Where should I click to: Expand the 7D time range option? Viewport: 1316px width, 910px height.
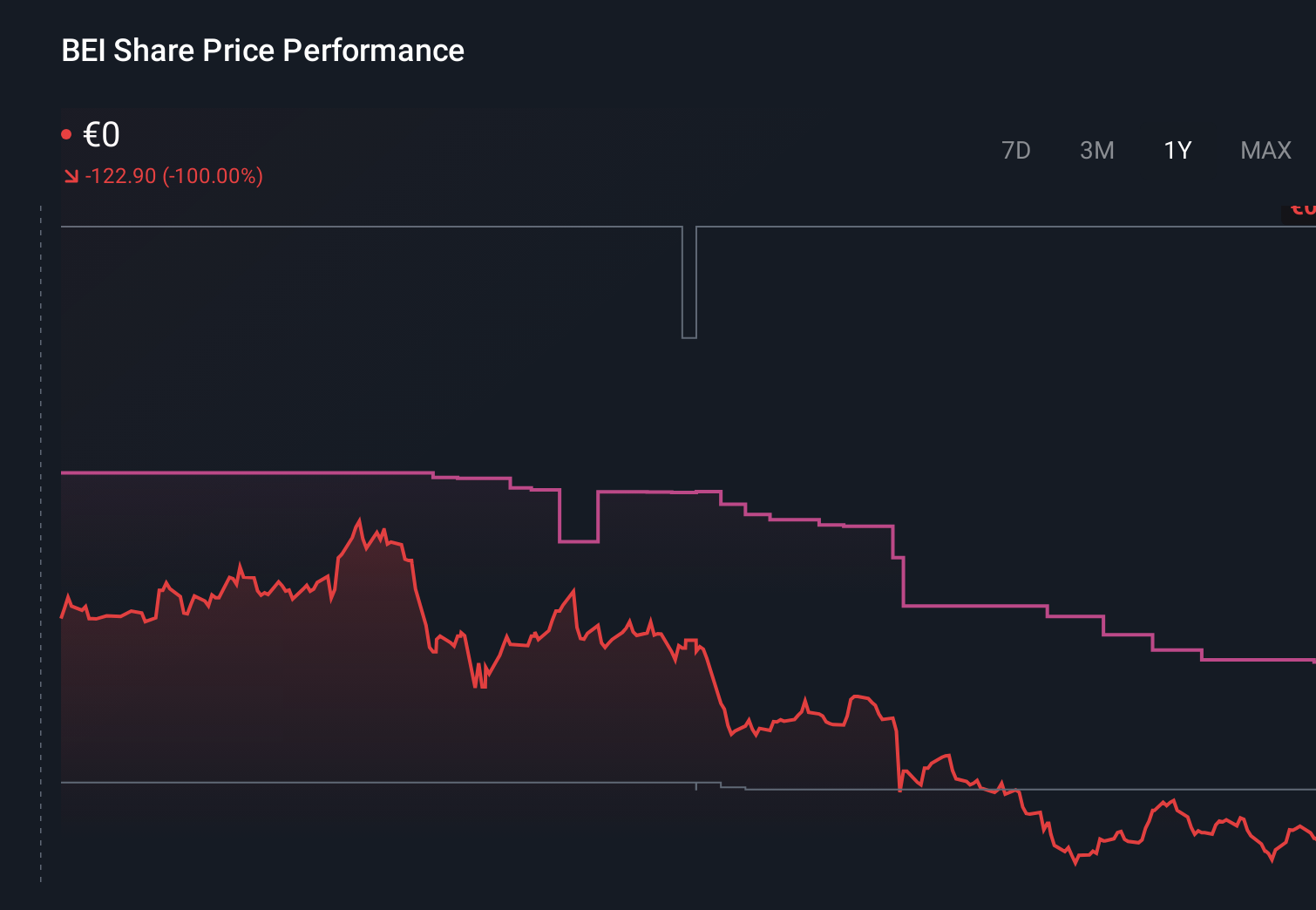pos(1016,150)
